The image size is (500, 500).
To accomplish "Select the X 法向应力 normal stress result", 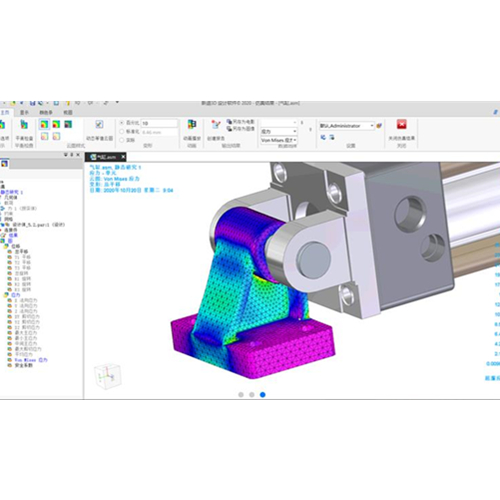I will point(26,300).
